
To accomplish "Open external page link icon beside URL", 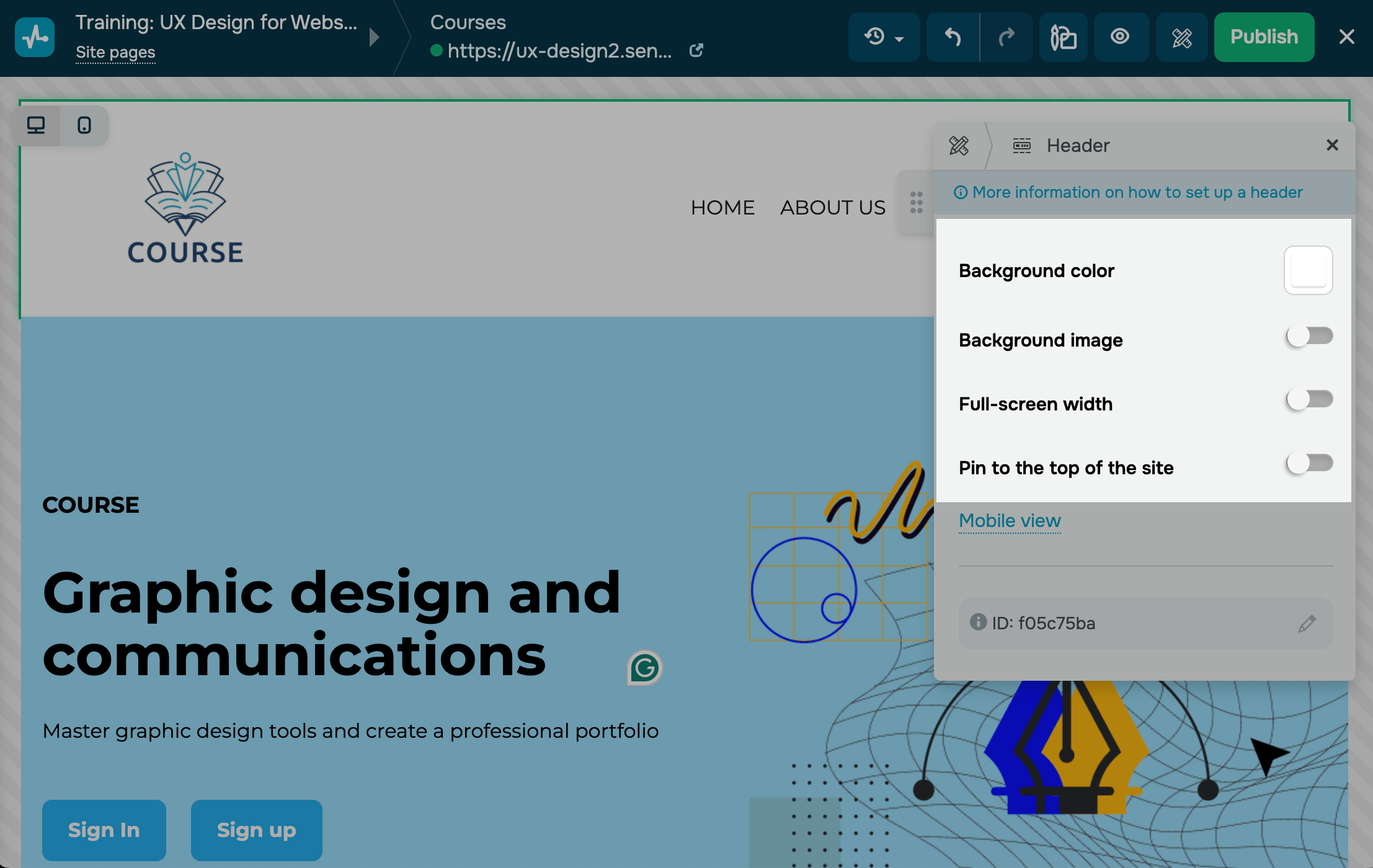I will click(696, 50).
